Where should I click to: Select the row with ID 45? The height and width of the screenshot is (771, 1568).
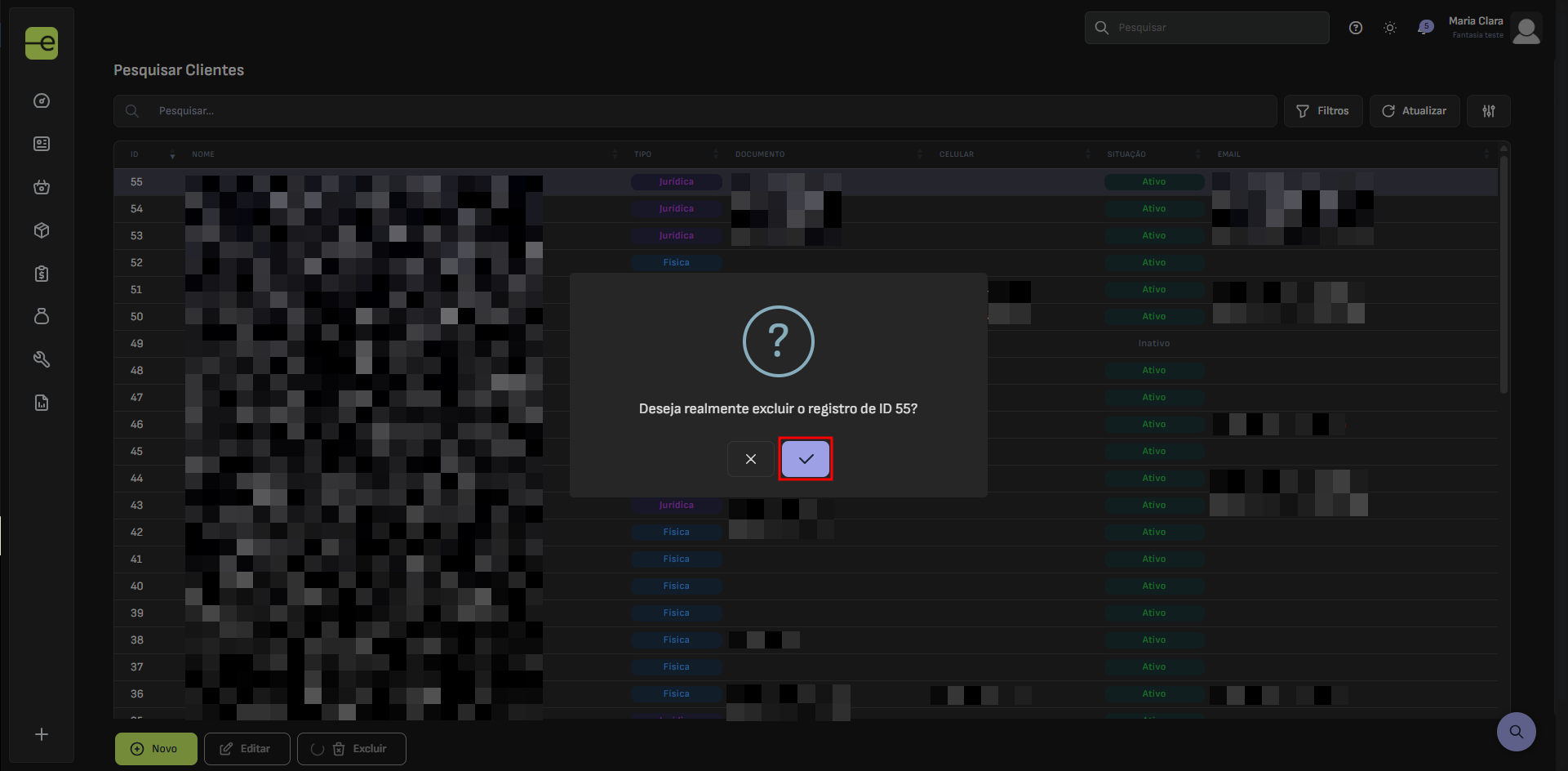point(806,452)
